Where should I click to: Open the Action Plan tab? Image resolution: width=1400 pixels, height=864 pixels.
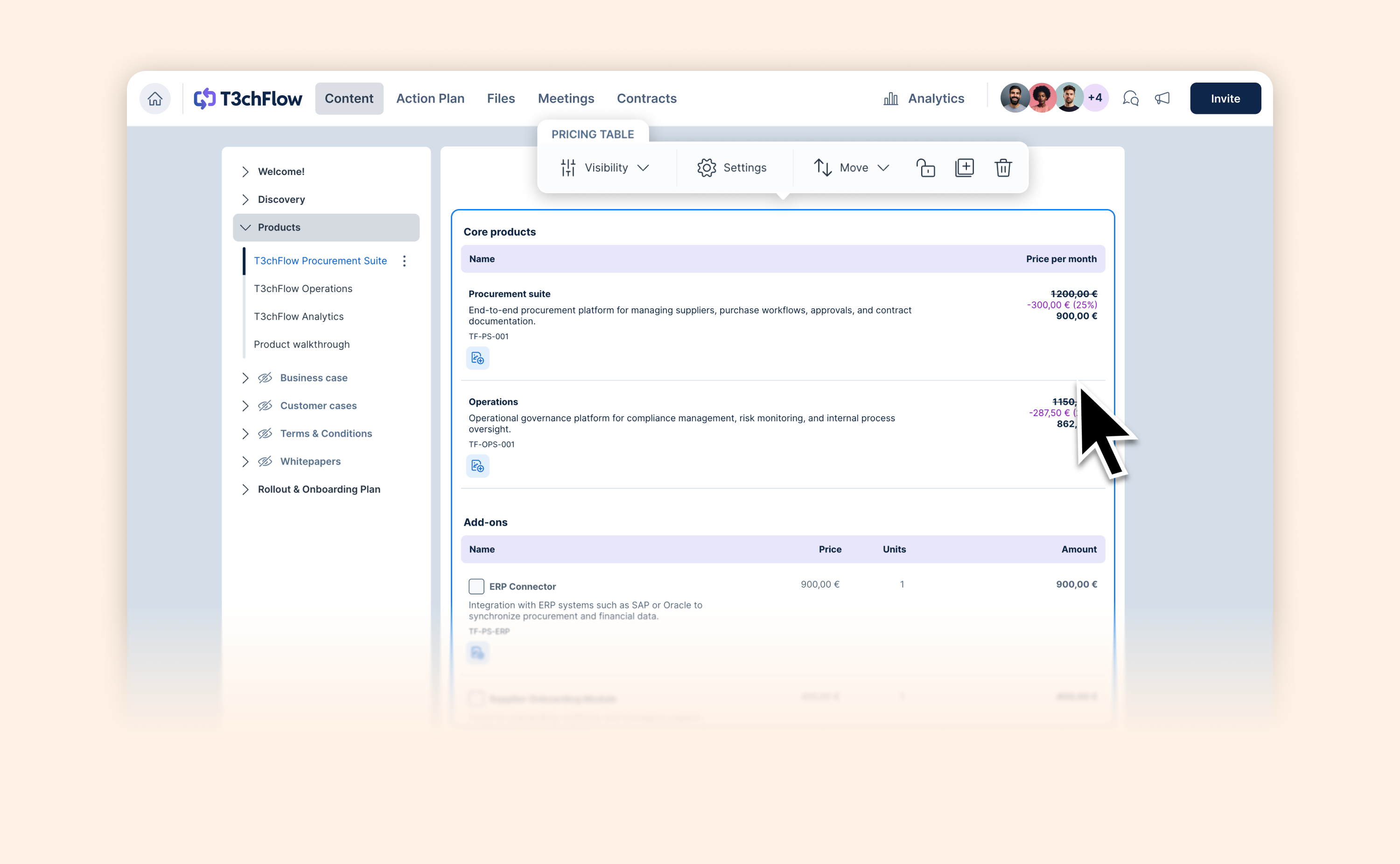(x=430, y=98)
